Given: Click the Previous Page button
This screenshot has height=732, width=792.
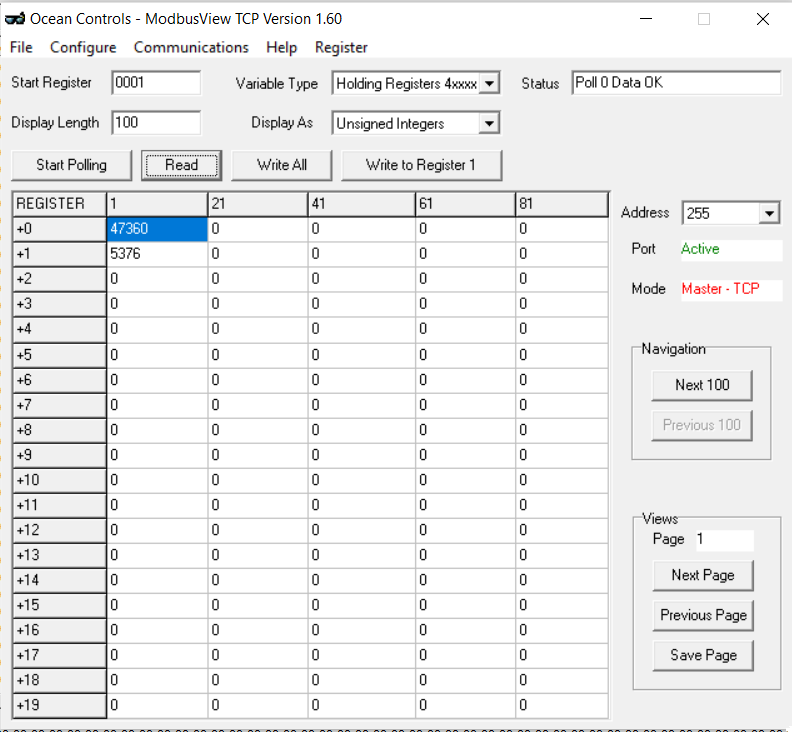Looking at the screenshot, I should [x=703, y=615].
